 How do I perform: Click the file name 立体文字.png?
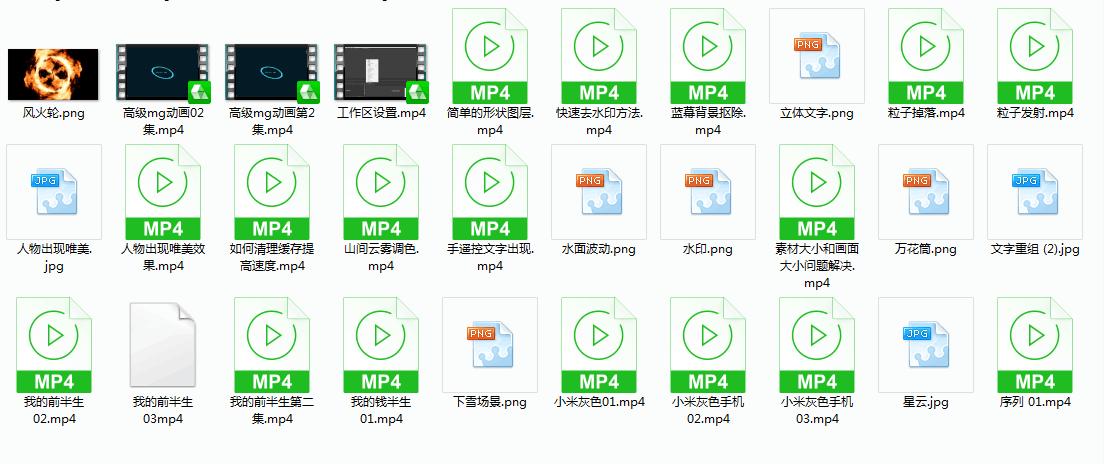click(x=817, y=113)
